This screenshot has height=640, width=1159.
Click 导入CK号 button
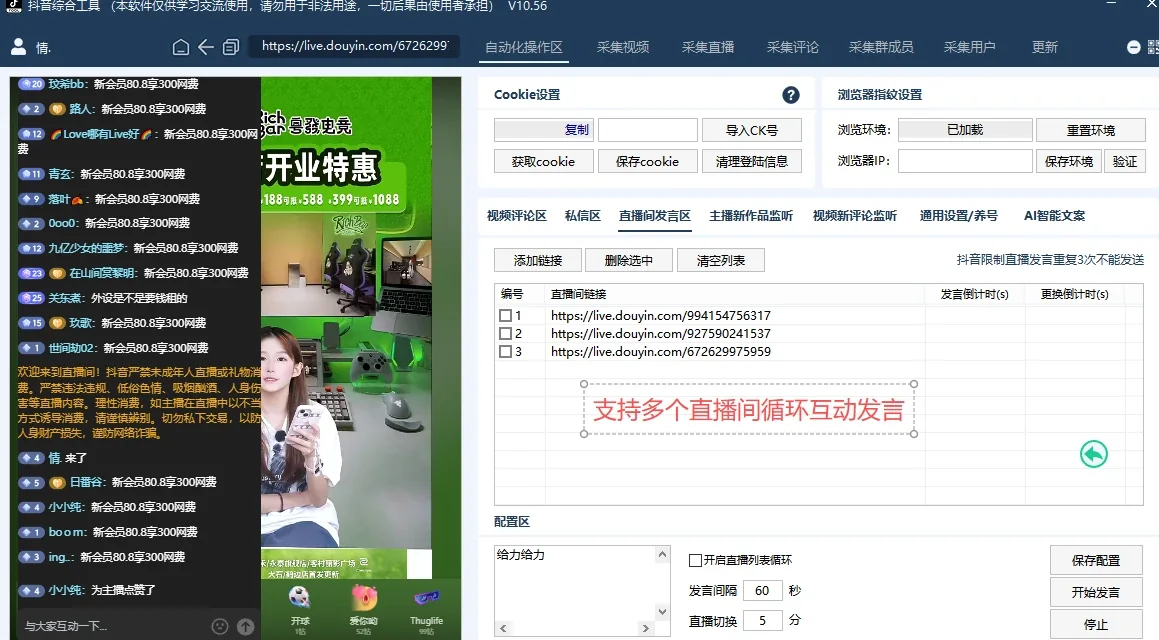click(x=752, y=130)
